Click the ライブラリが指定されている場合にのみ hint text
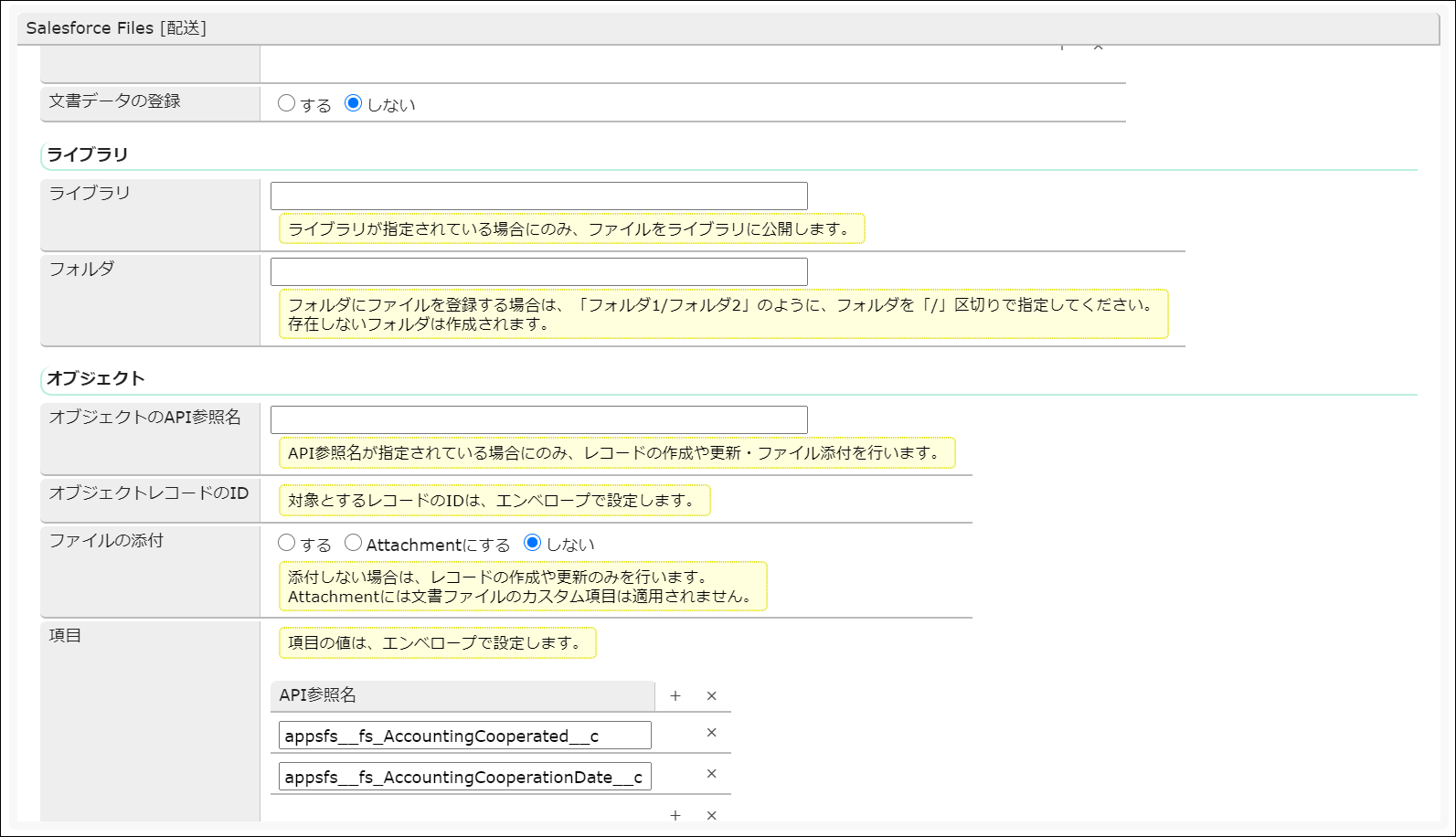Viewport: 1456px width, 837px height. click(571, 228)
